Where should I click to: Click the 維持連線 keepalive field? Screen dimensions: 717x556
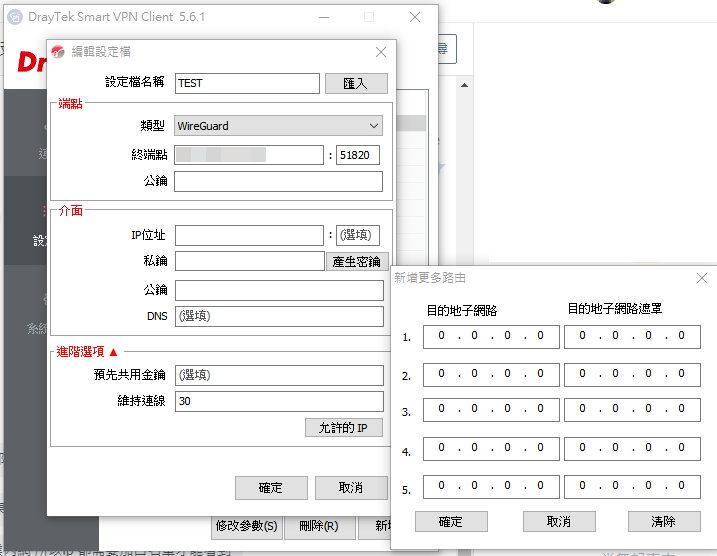click(x=278, y=401)
